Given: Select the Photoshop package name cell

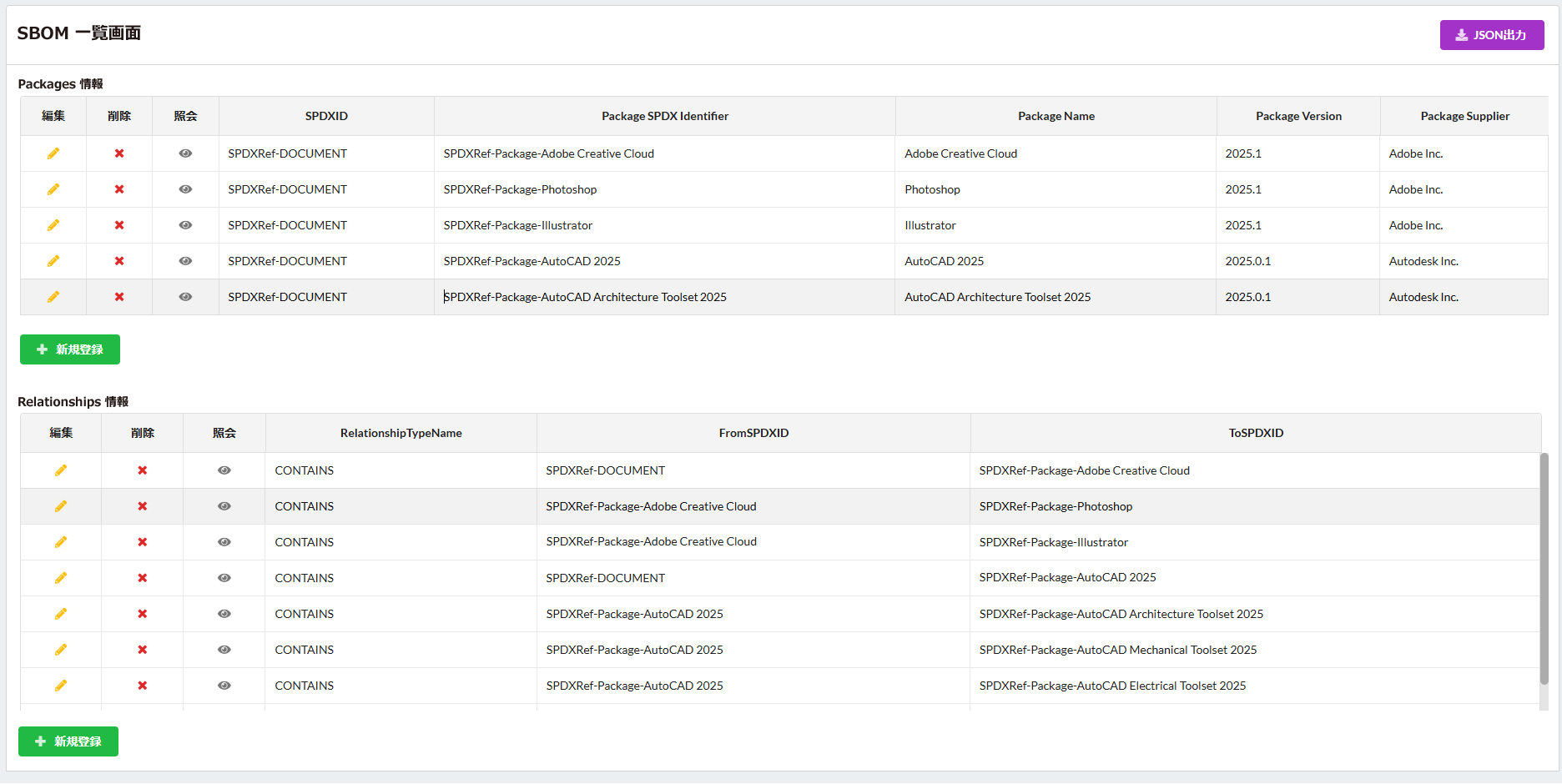Looking at the screenshot, I should 1056,189.
